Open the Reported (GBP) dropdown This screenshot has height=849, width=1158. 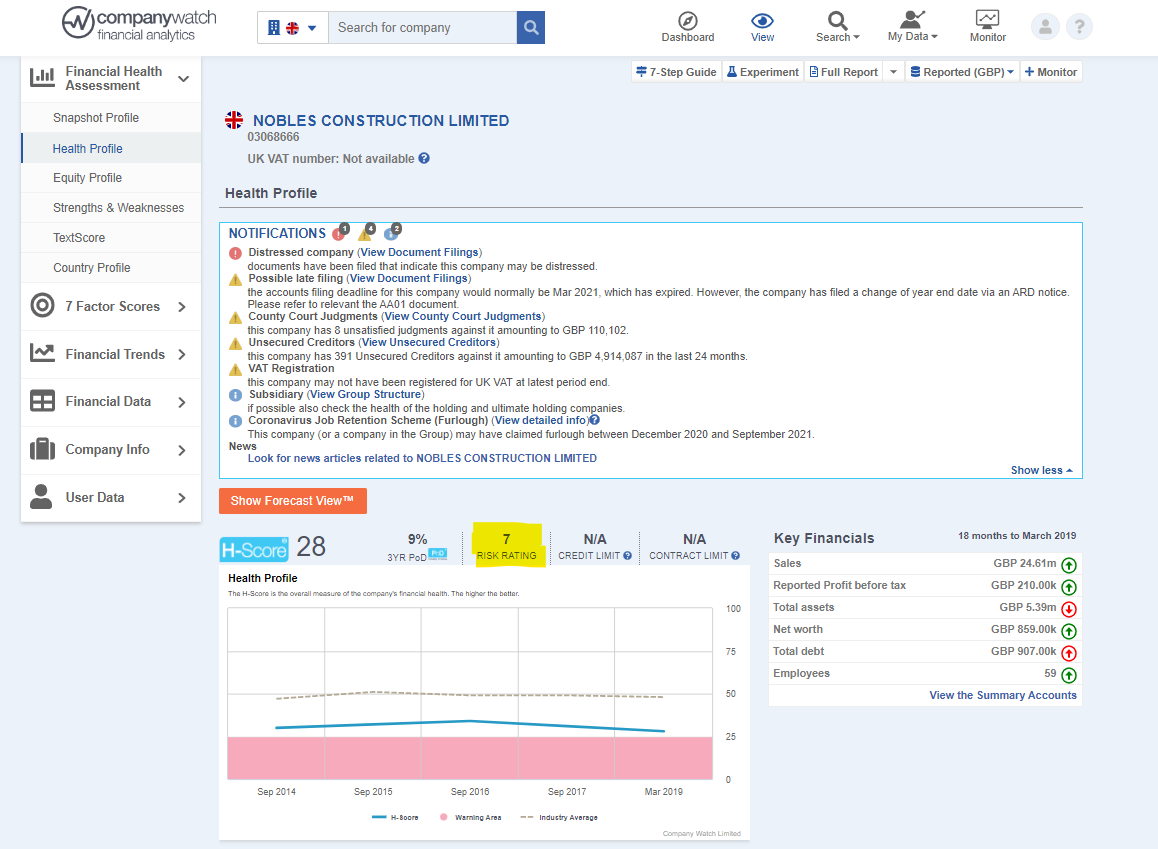(x=962, y=72)
